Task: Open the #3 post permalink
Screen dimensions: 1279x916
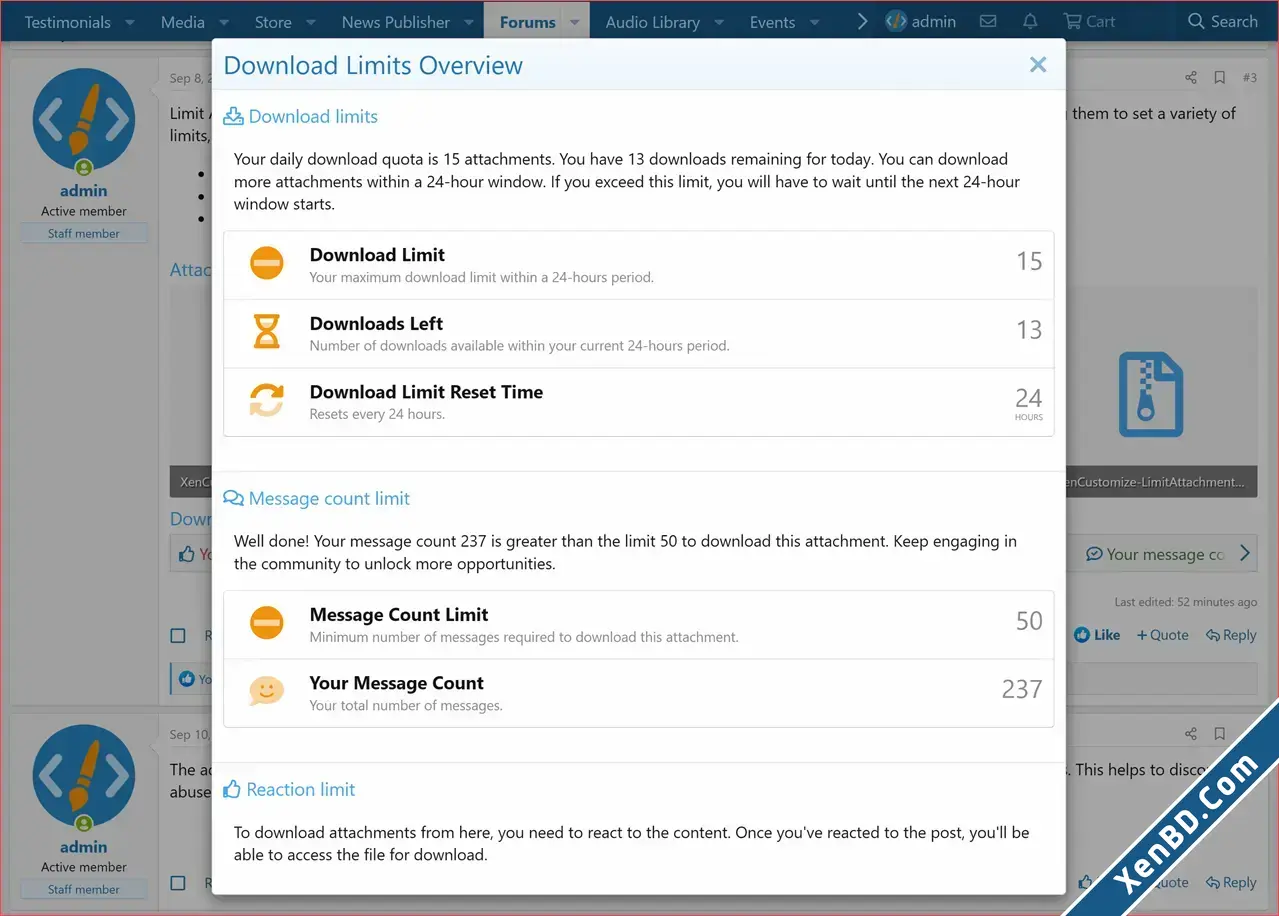Action: click(x=1250, y=78)
